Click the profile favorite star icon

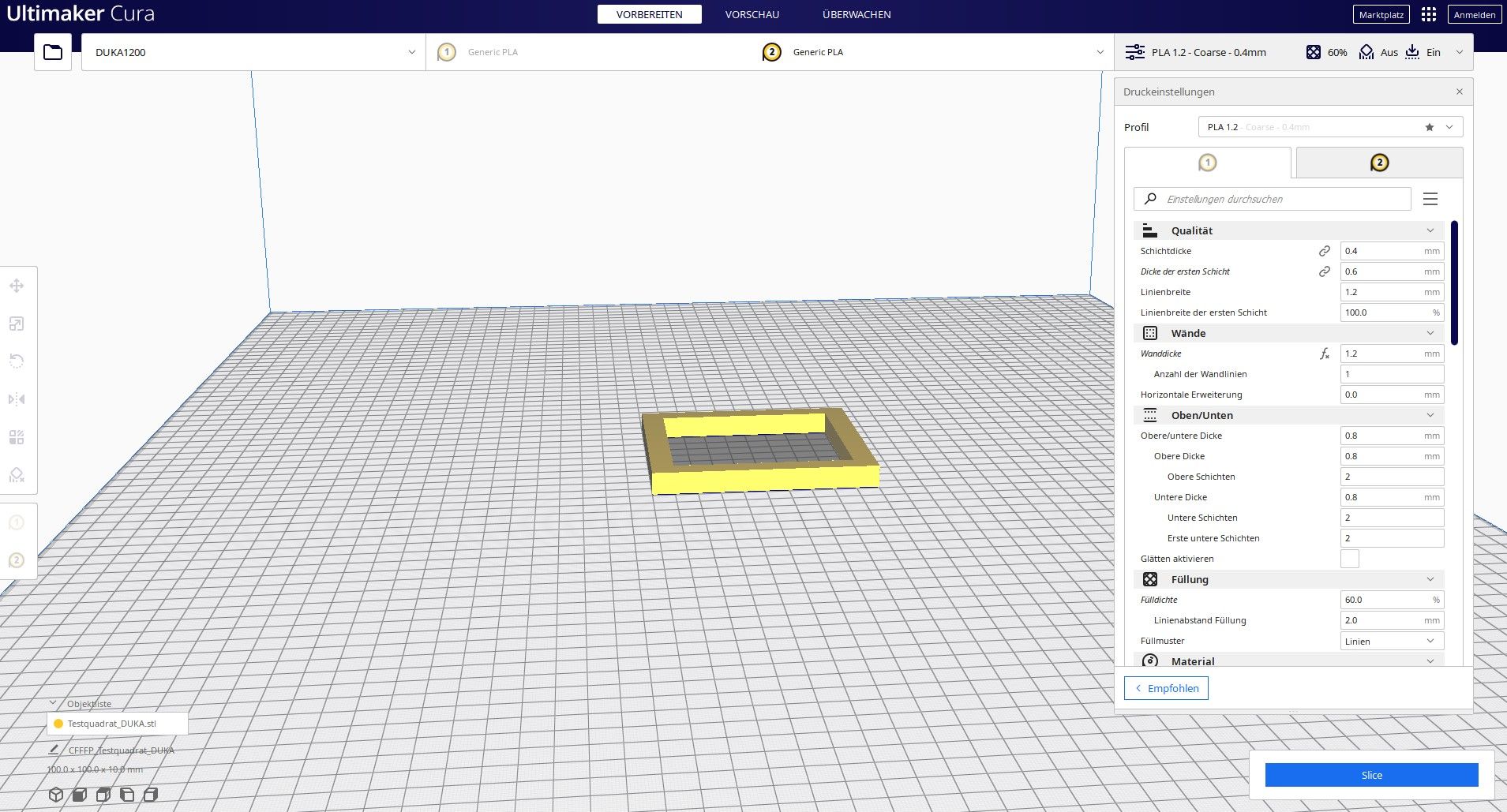coord(1430,127)
